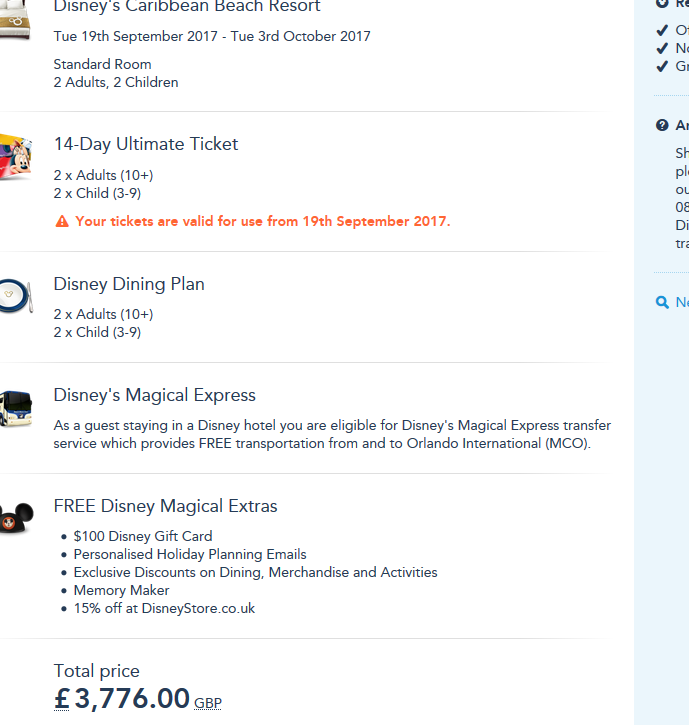Click the FREE Disney Magical Extras heading
This screenshot has height=725, width=689.
coord(166,506)
